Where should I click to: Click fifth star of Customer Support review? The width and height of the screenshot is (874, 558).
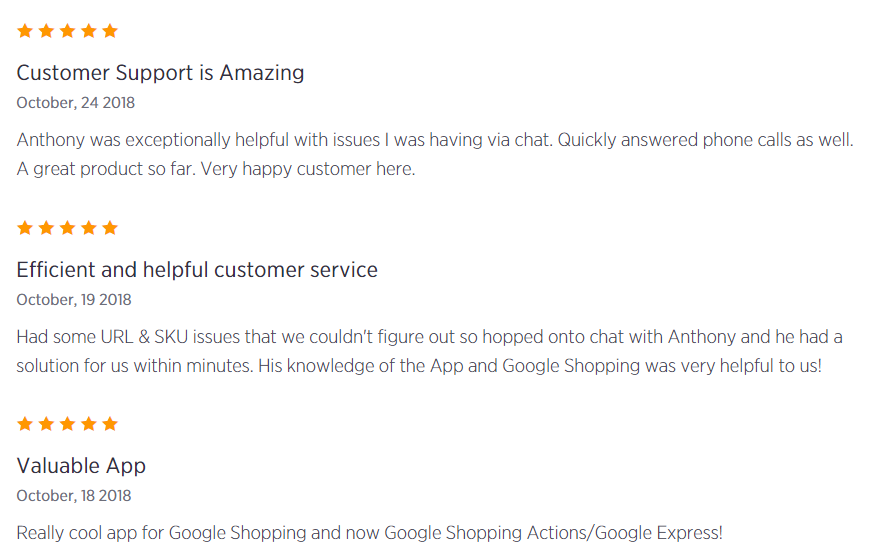[x=110, y=31]
